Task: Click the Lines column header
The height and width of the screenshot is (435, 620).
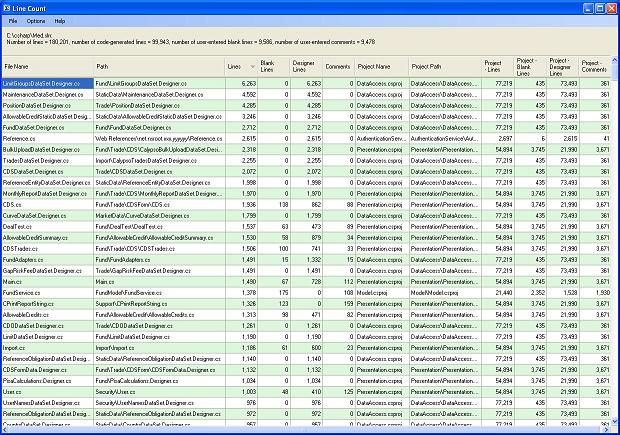Action: click(x=241, y=66)
